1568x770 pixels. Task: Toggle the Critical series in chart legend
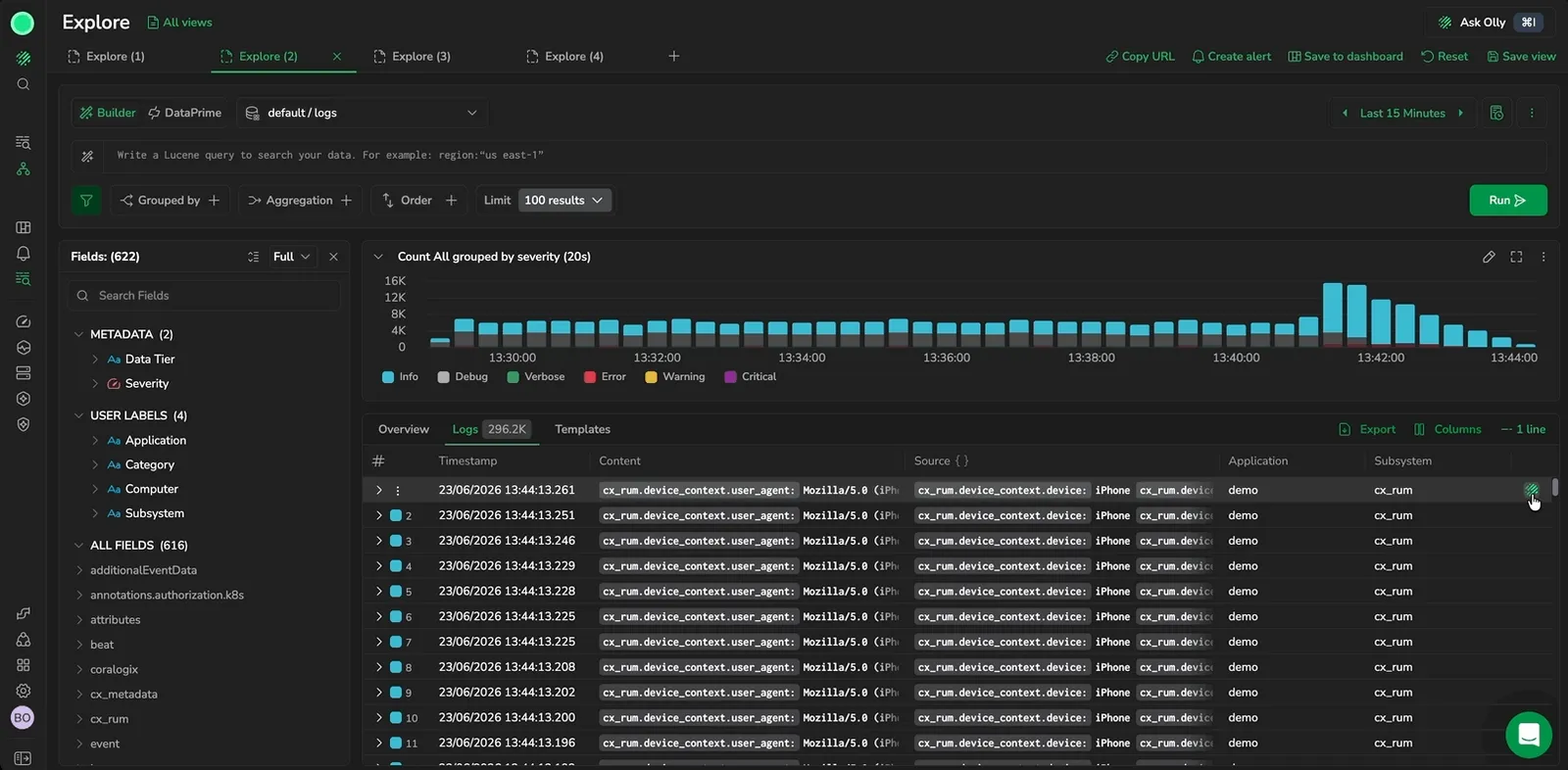tap(750, 377)
